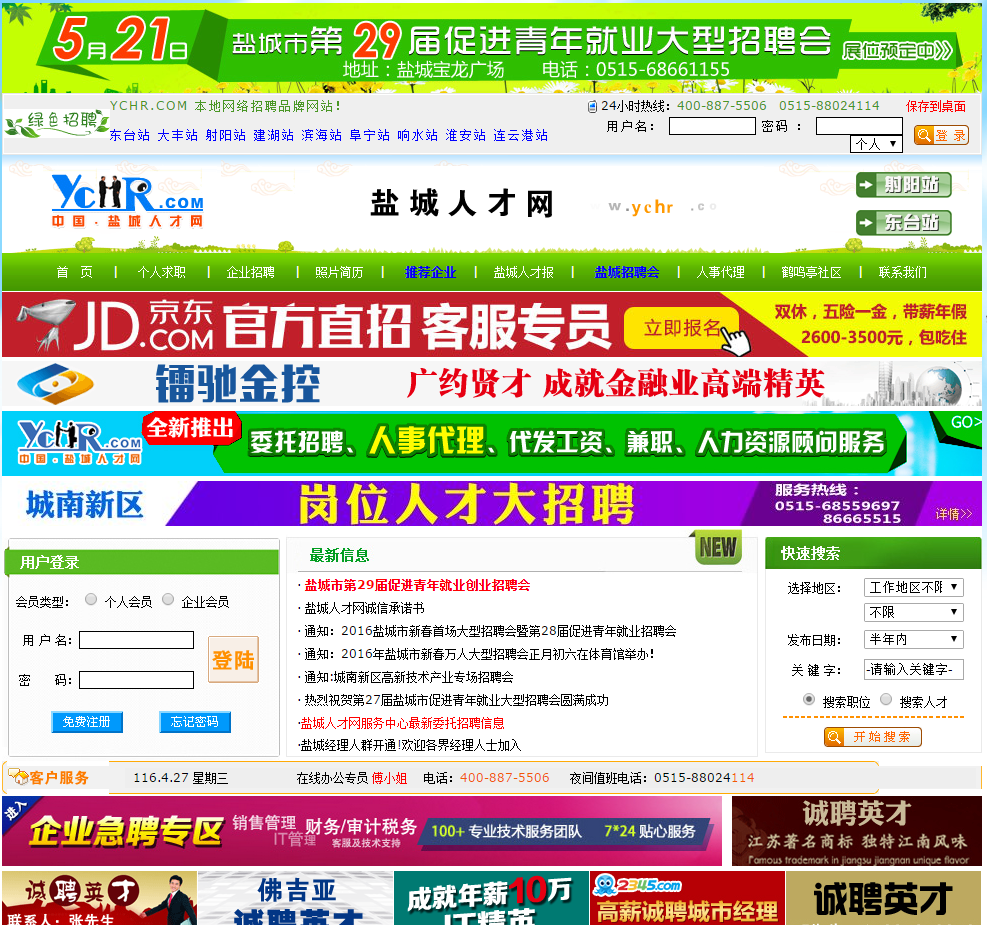Click the 忘记密码 button
The image size is (987, 925).
pos(195,722)
